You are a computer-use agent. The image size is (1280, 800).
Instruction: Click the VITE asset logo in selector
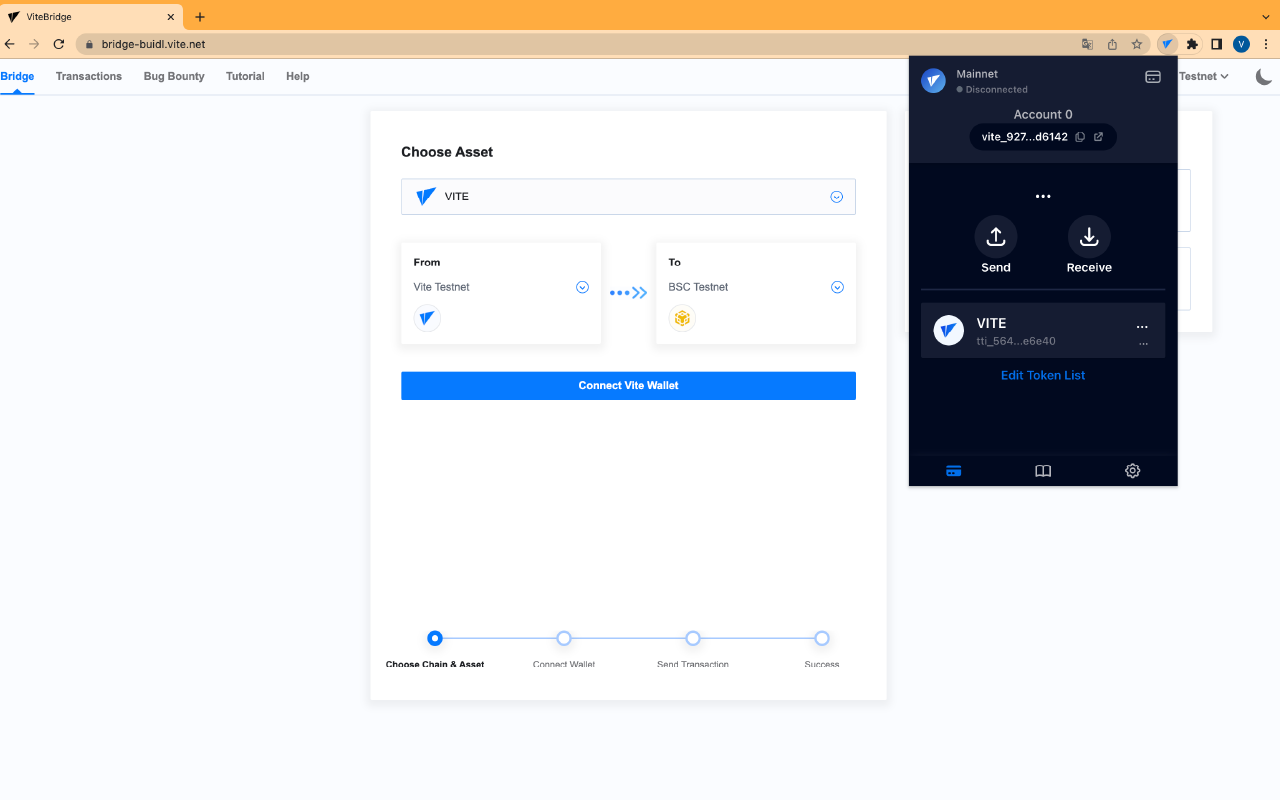click(x=426, y=196)
